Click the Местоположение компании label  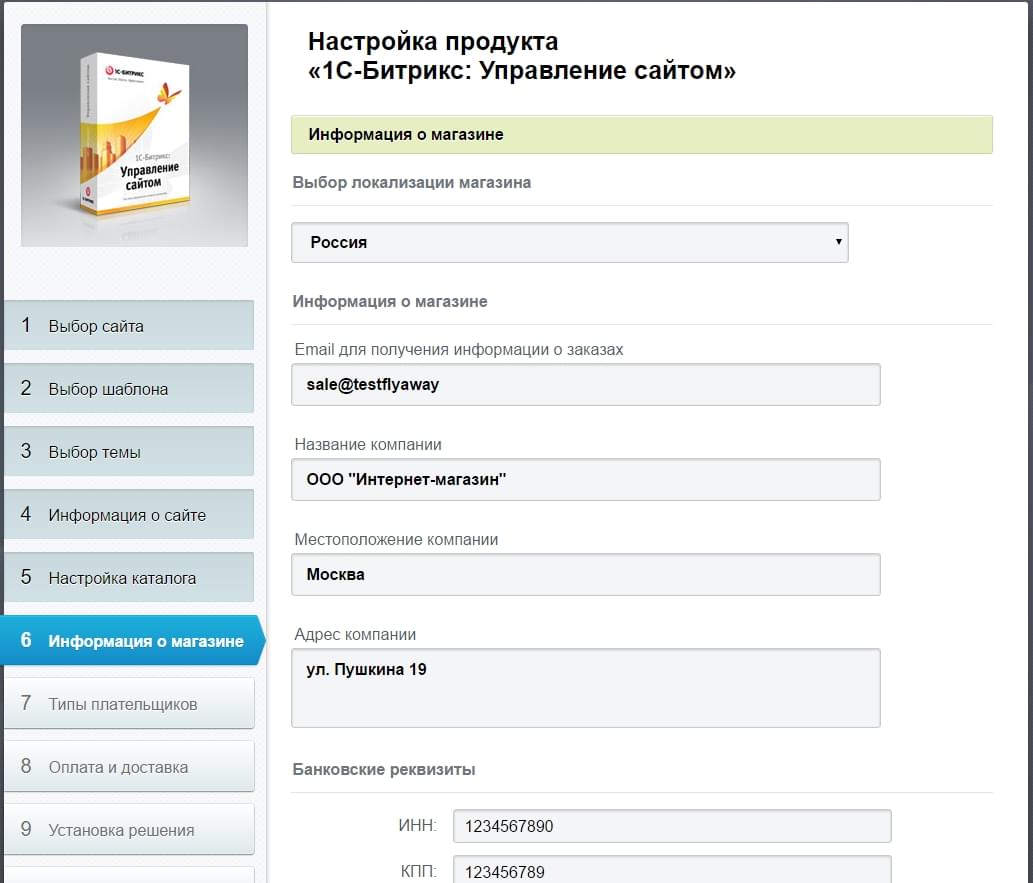pos(396,539)
